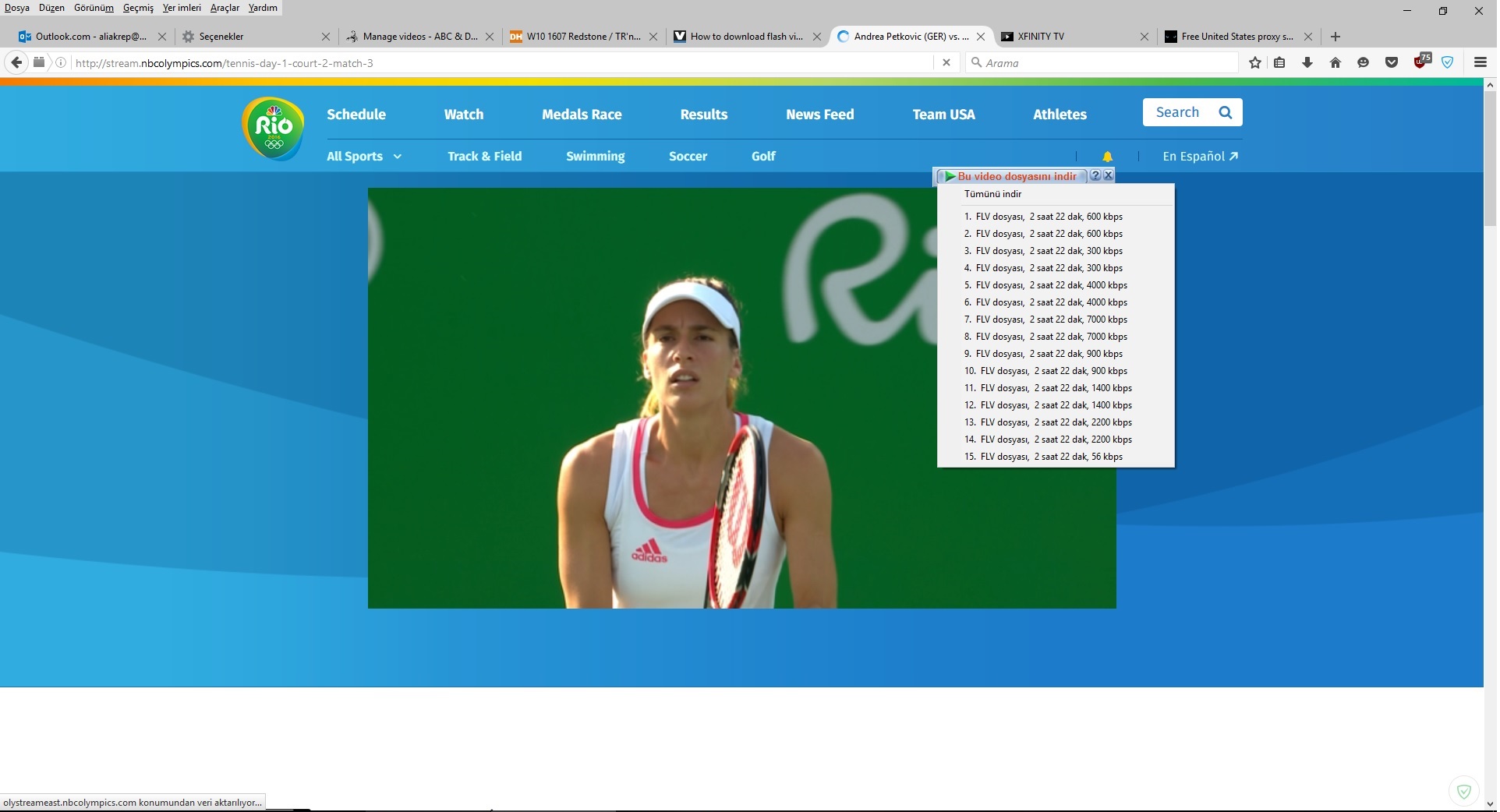The width and height of the screenshot is (1500, 812).
Task: Choose file 9, FLV 900 kbps
Action: pyautogui.click(x=1056, y=354)
